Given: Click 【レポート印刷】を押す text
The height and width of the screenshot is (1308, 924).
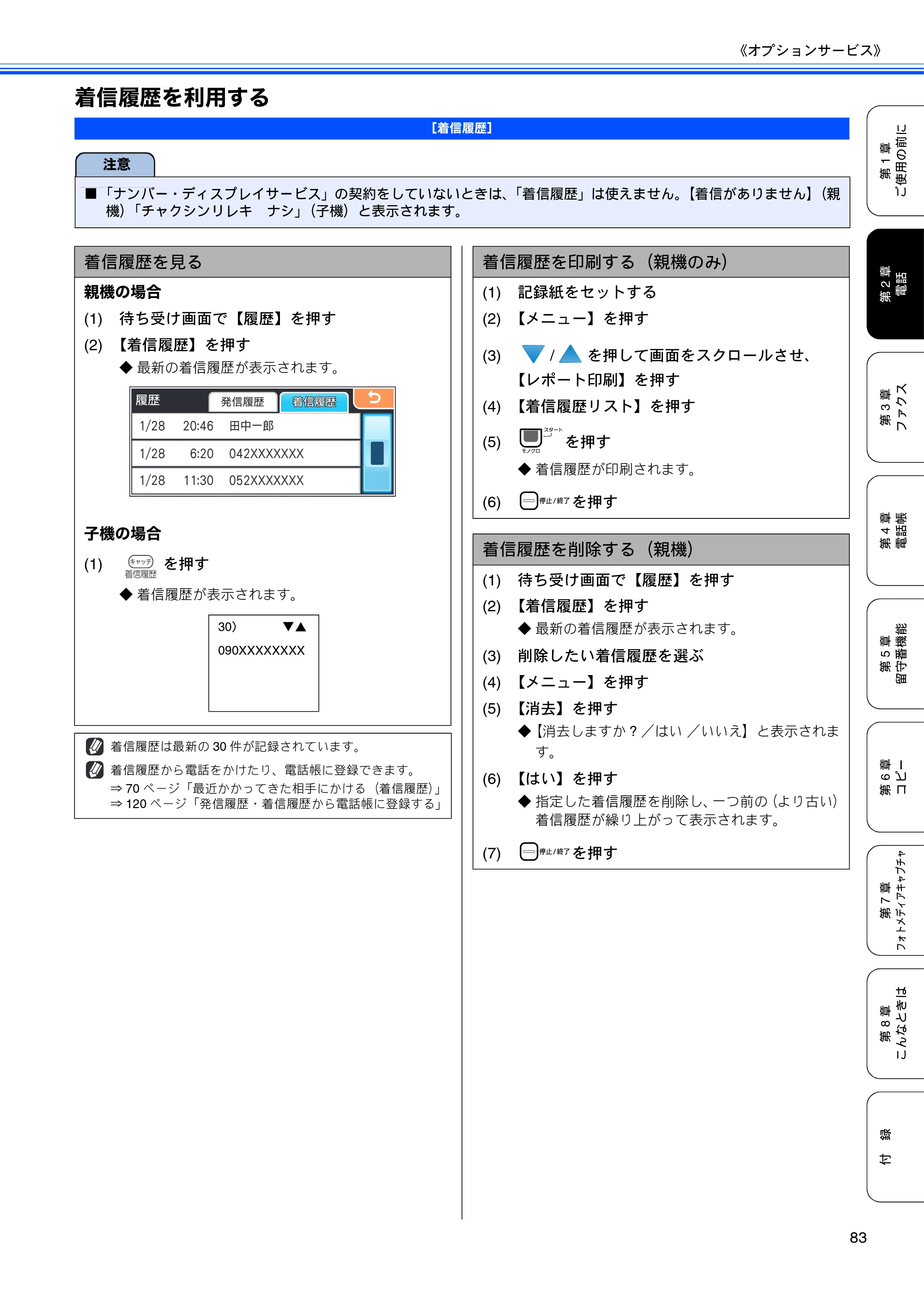Looking at the screenshot, I should tap(597, 379).
